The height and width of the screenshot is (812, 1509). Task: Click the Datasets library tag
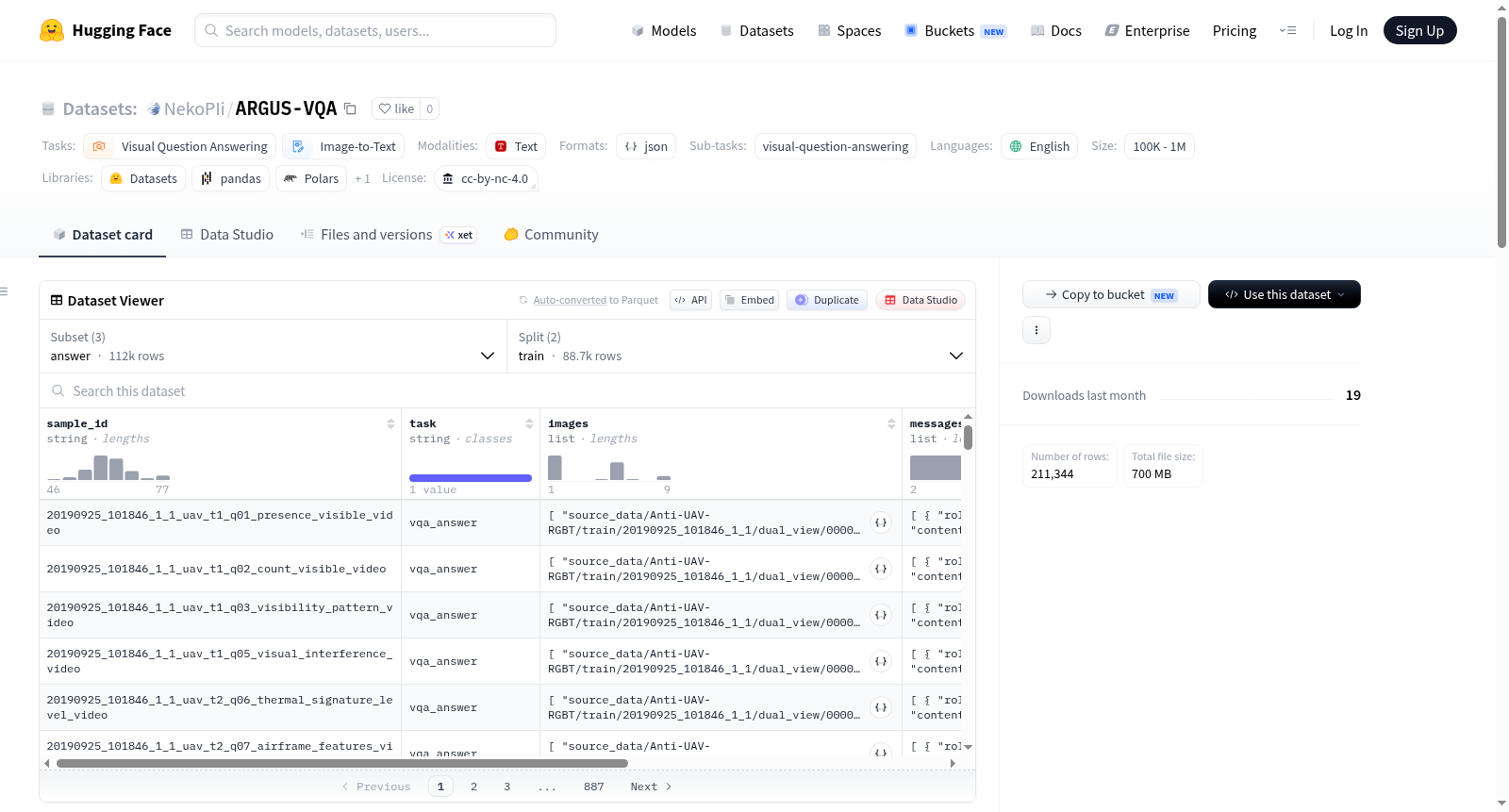point(143,178)
